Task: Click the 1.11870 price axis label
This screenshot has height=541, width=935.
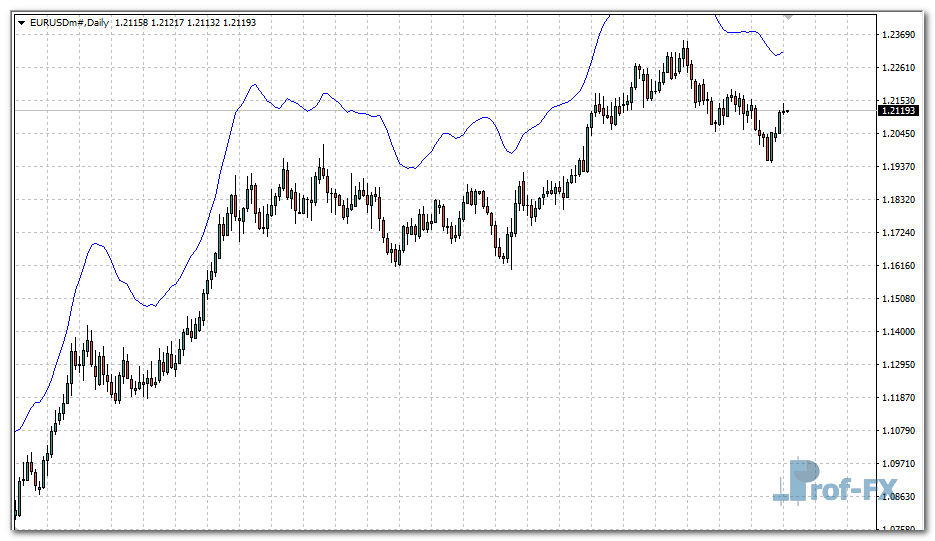Action: (900, 398)
